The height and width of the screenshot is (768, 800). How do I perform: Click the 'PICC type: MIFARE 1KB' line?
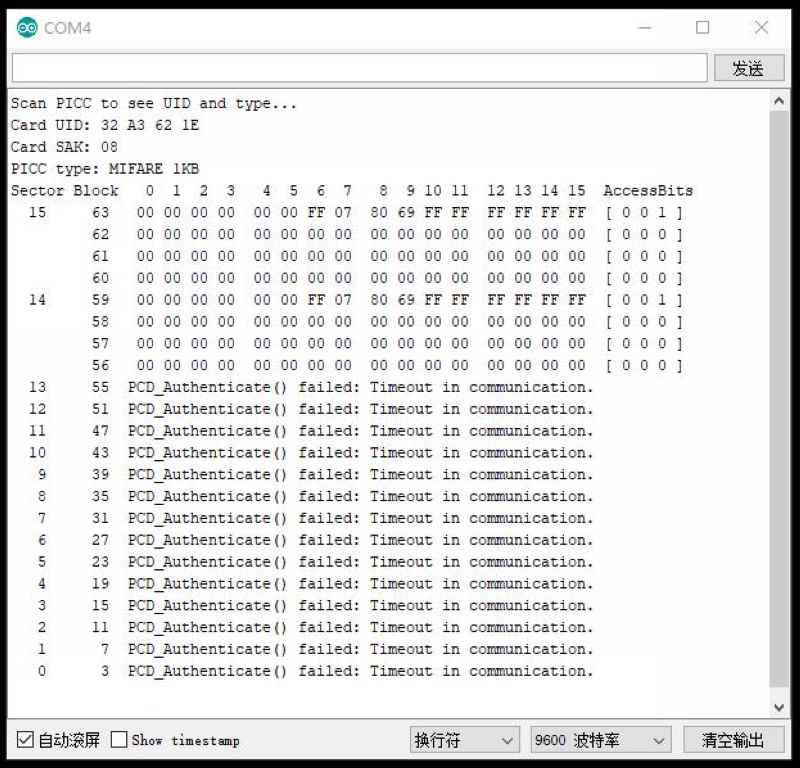(105, 169)
